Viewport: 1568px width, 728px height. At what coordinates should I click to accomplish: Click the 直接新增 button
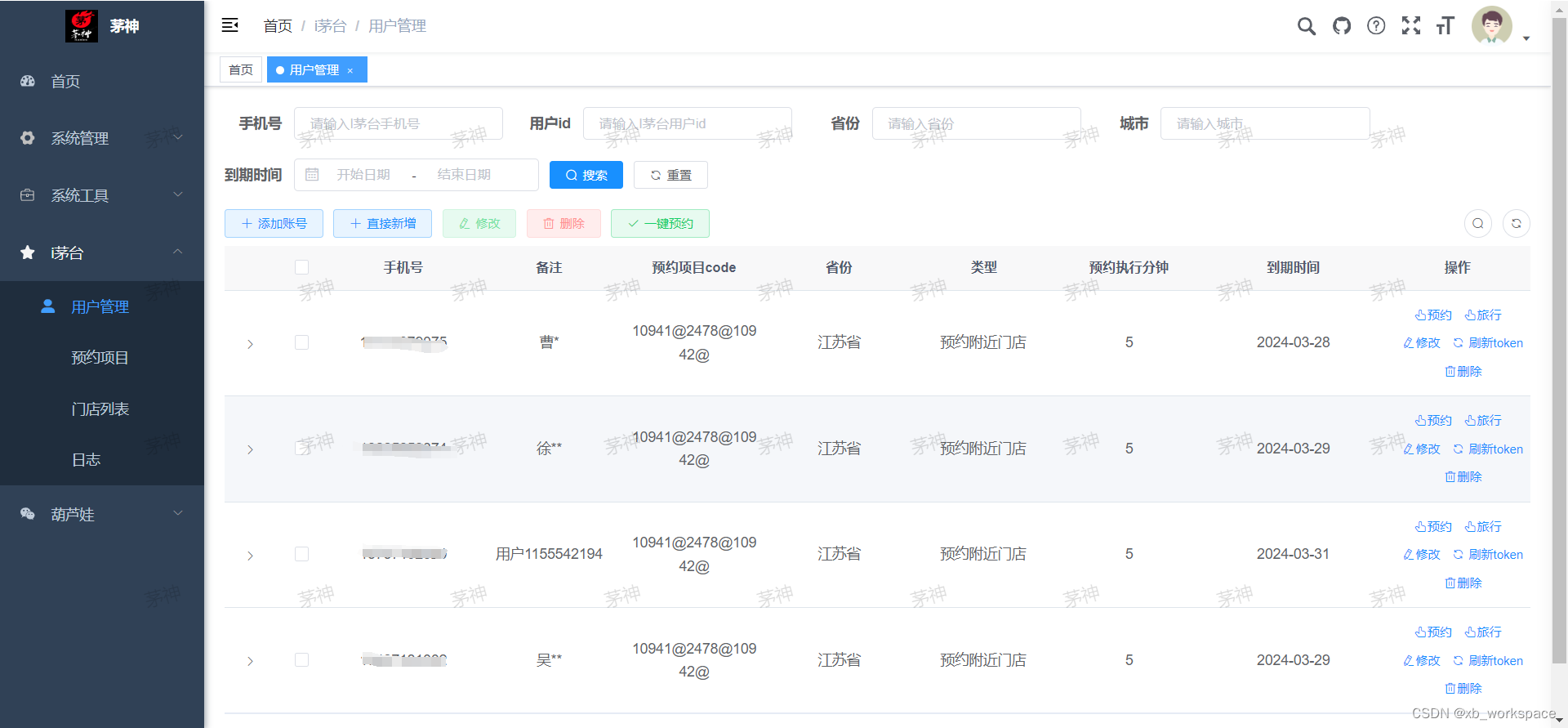pos(383,223)
